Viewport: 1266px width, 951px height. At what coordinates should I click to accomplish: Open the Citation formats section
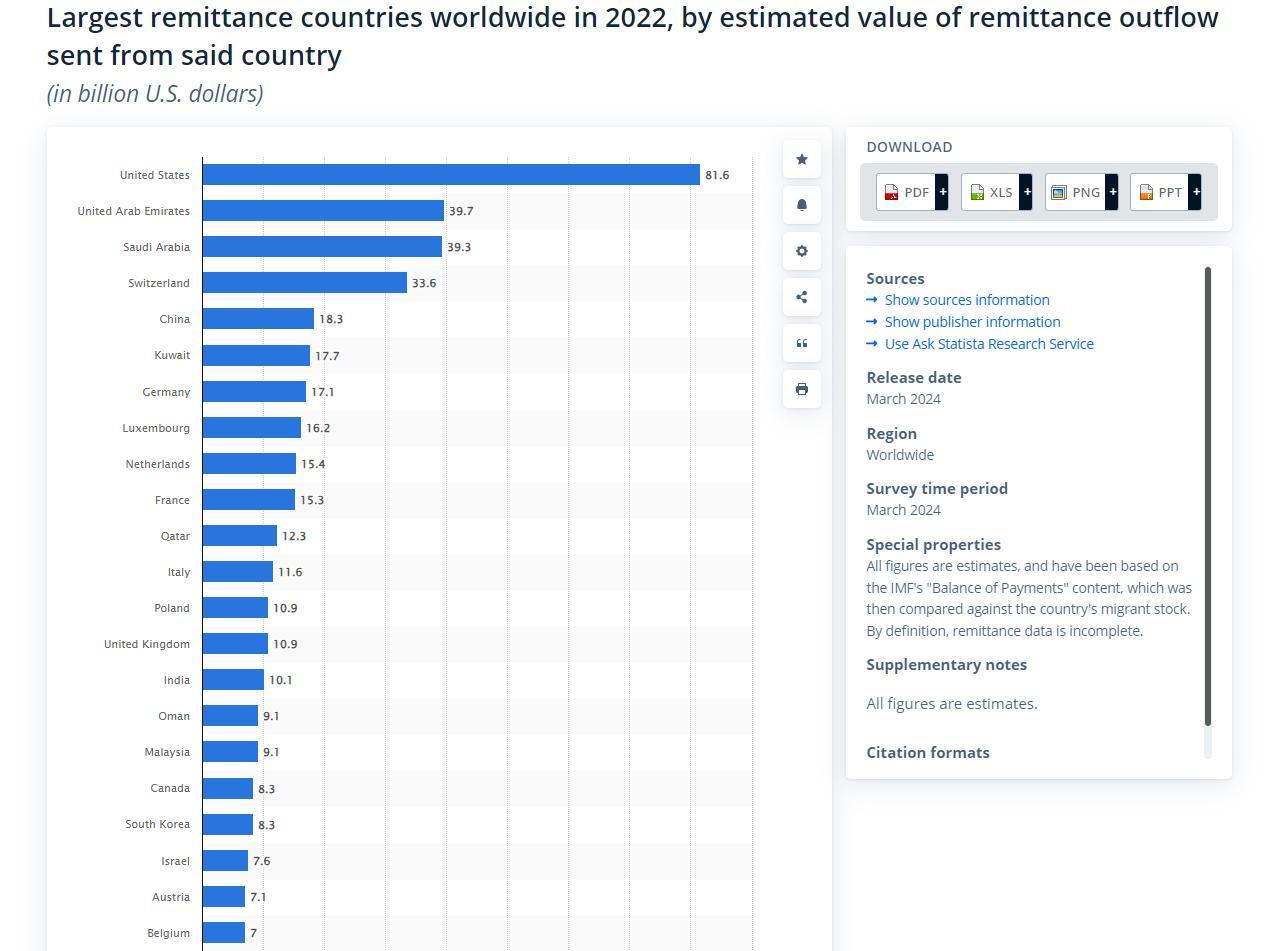927,752
